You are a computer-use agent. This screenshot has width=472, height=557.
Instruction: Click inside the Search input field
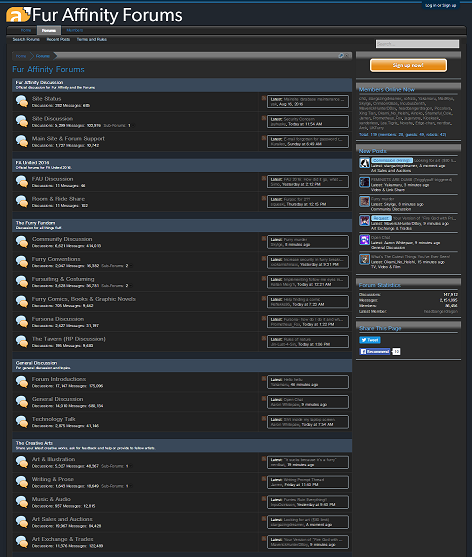tap(417, 44)
